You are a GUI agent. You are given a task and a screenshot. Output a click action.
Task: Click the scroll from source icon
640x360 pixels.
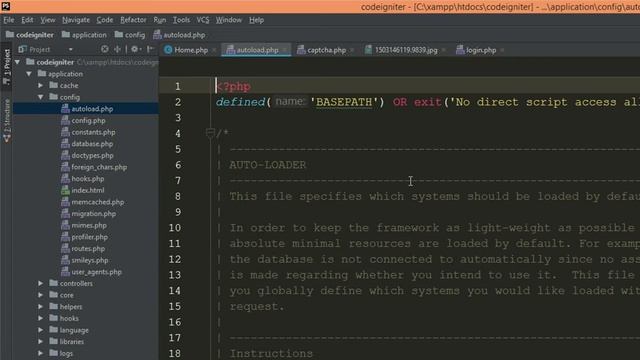pos(105,49)
